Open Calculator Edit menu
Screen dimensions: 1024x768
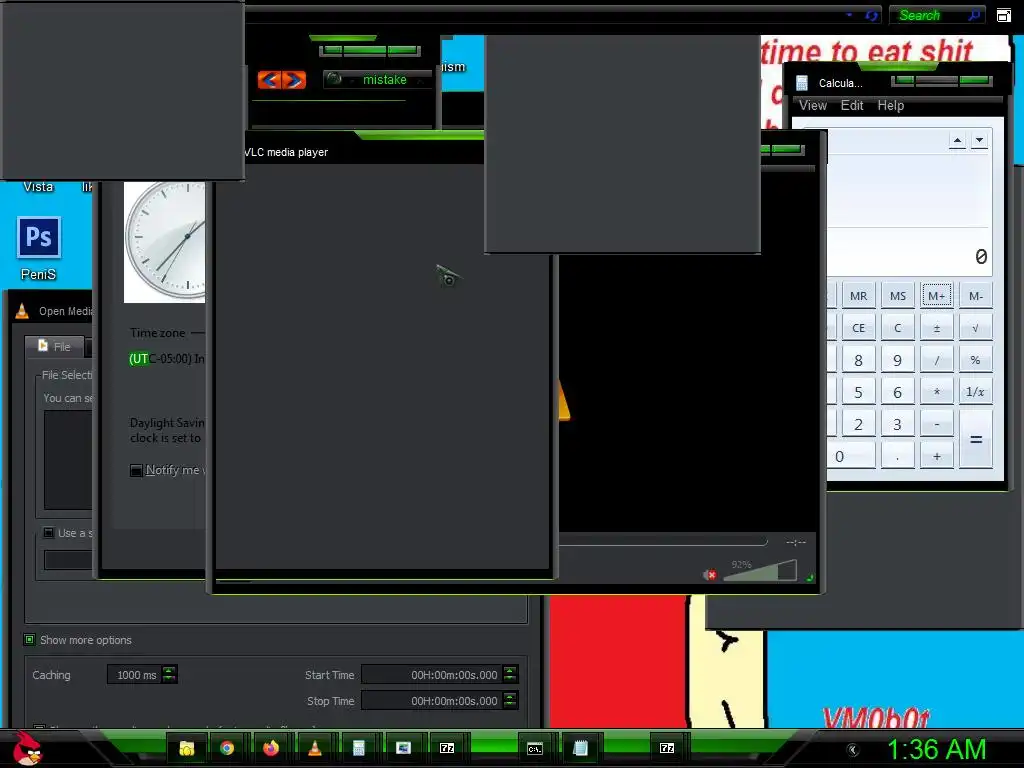click(x=852, y=106)
